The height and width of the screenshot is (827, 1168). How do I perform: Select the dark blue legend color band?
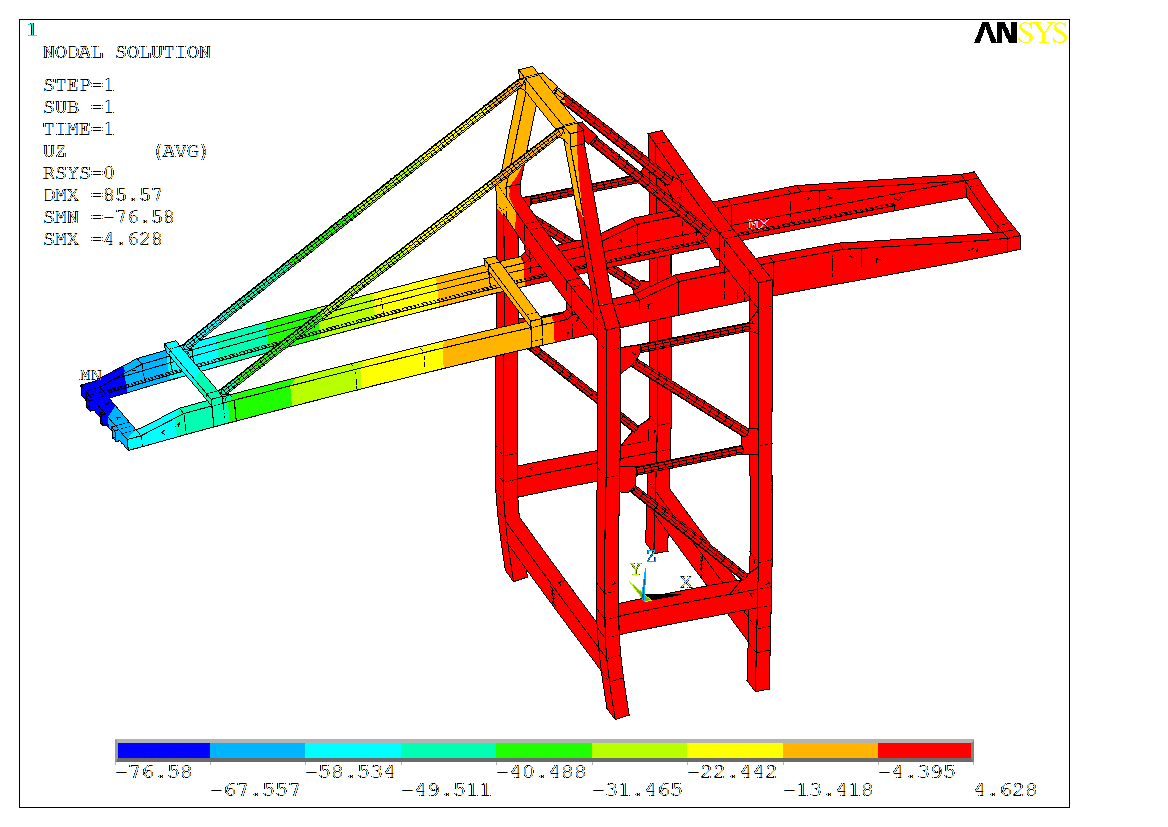tap(163, 750)
